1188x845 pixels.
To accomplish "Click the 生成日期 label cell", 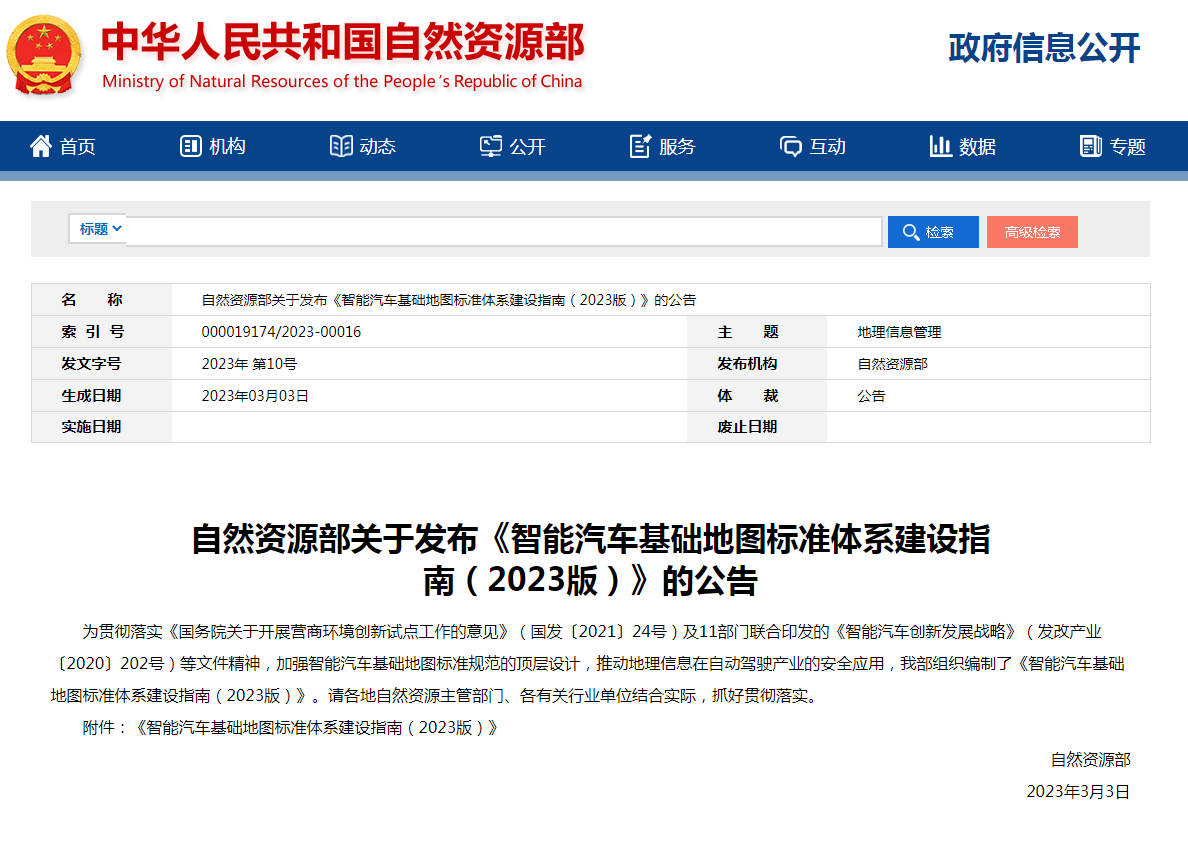I will (x=102, y=396).
